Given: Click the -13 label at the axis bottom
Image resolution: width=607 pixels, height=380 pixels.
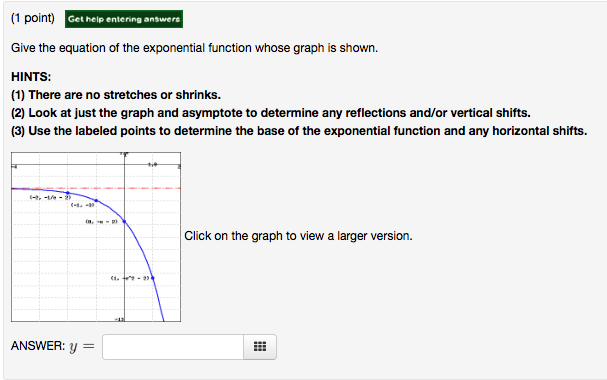Looking at the screenshot, I should [119, 319].
